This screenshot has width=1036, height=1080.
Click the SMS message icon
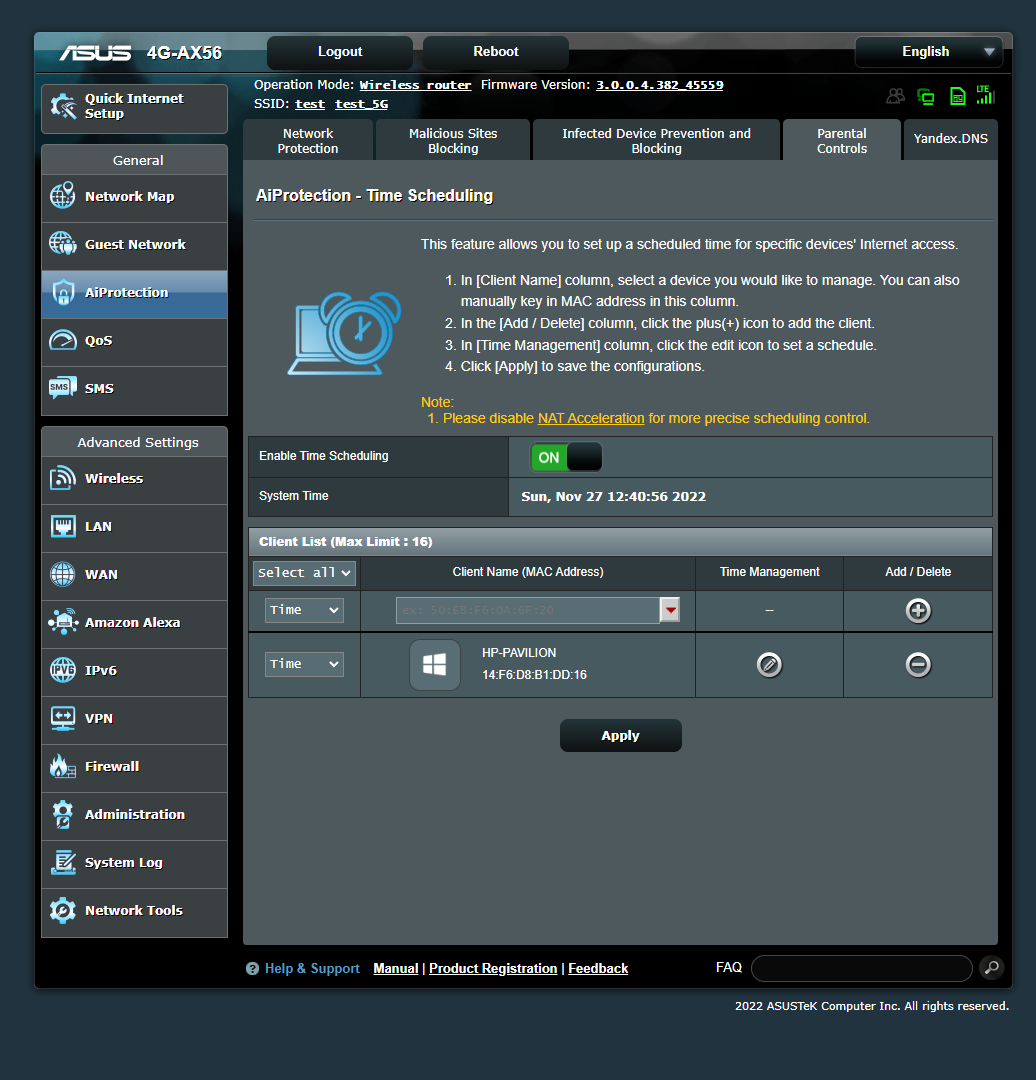coord(63,387)
